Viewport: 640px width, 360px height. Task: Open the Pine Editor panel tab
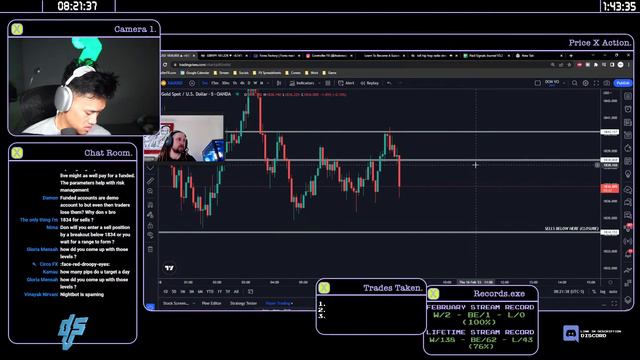click(x=211, y=303)
